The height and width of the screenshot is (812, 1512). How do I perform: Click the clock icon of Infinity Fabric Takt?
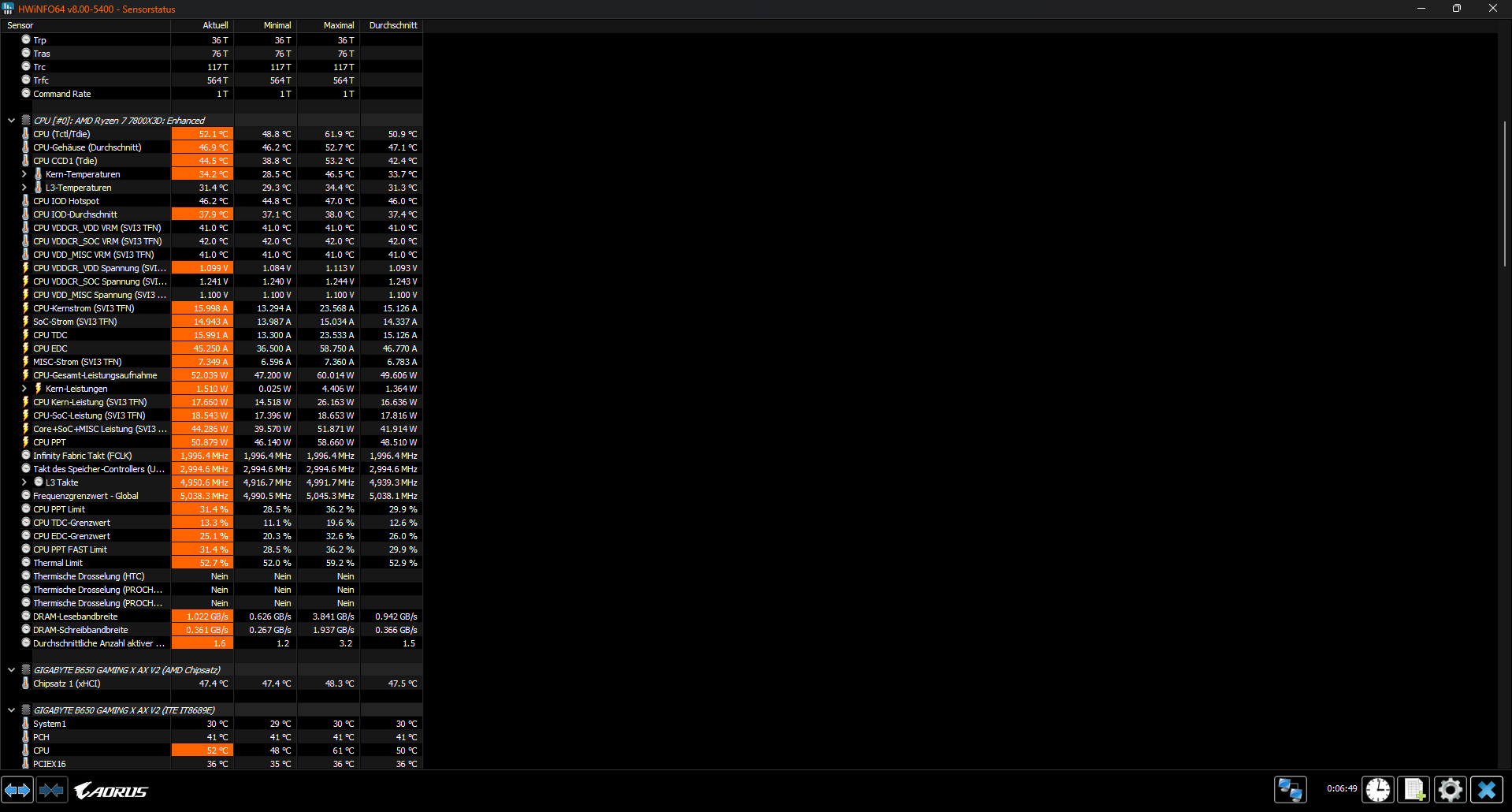[x=26, y=456]
